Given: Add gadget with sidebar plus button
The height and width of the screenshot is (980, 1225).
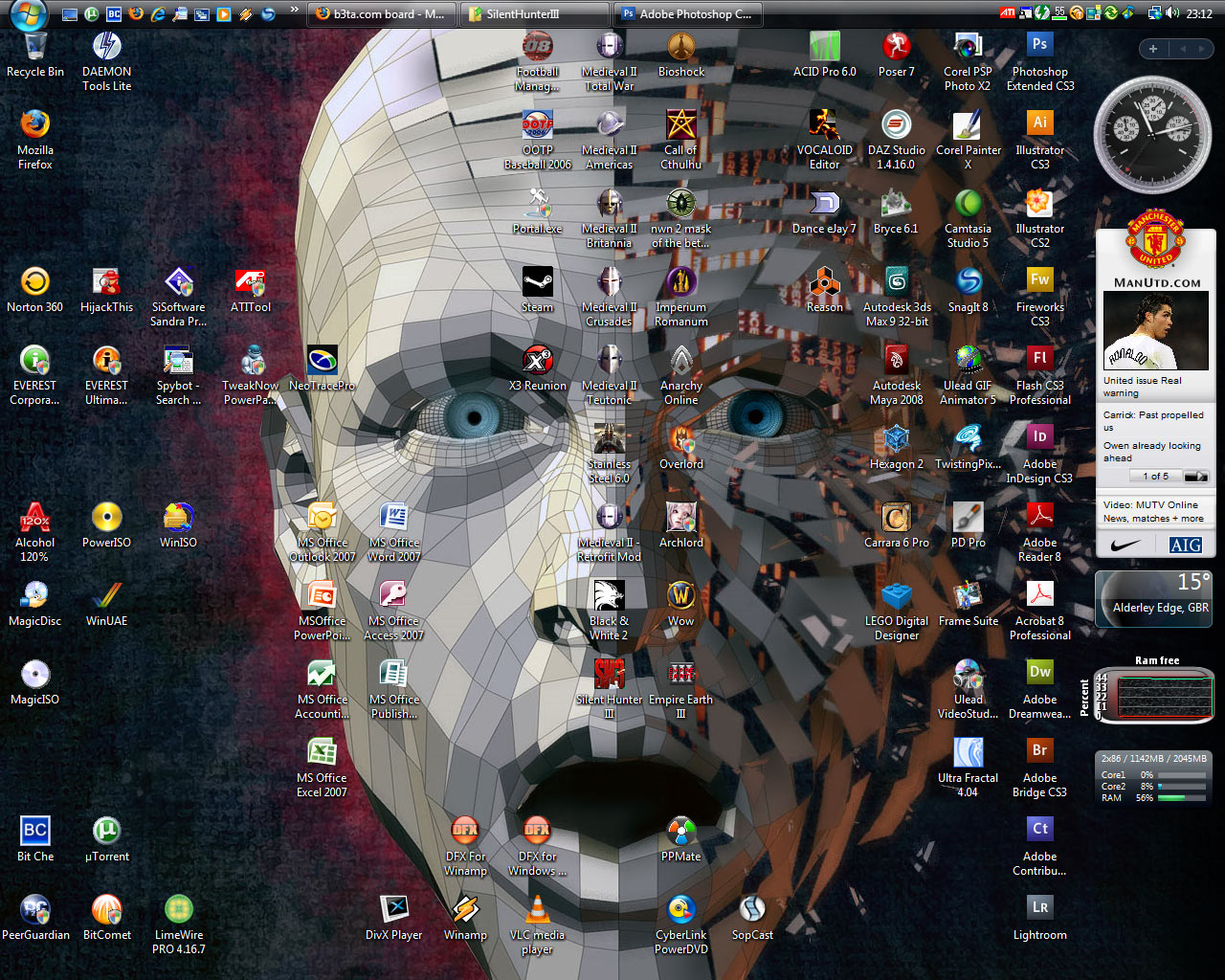Looking at the screenshot, I should [x=1153, y=49].
